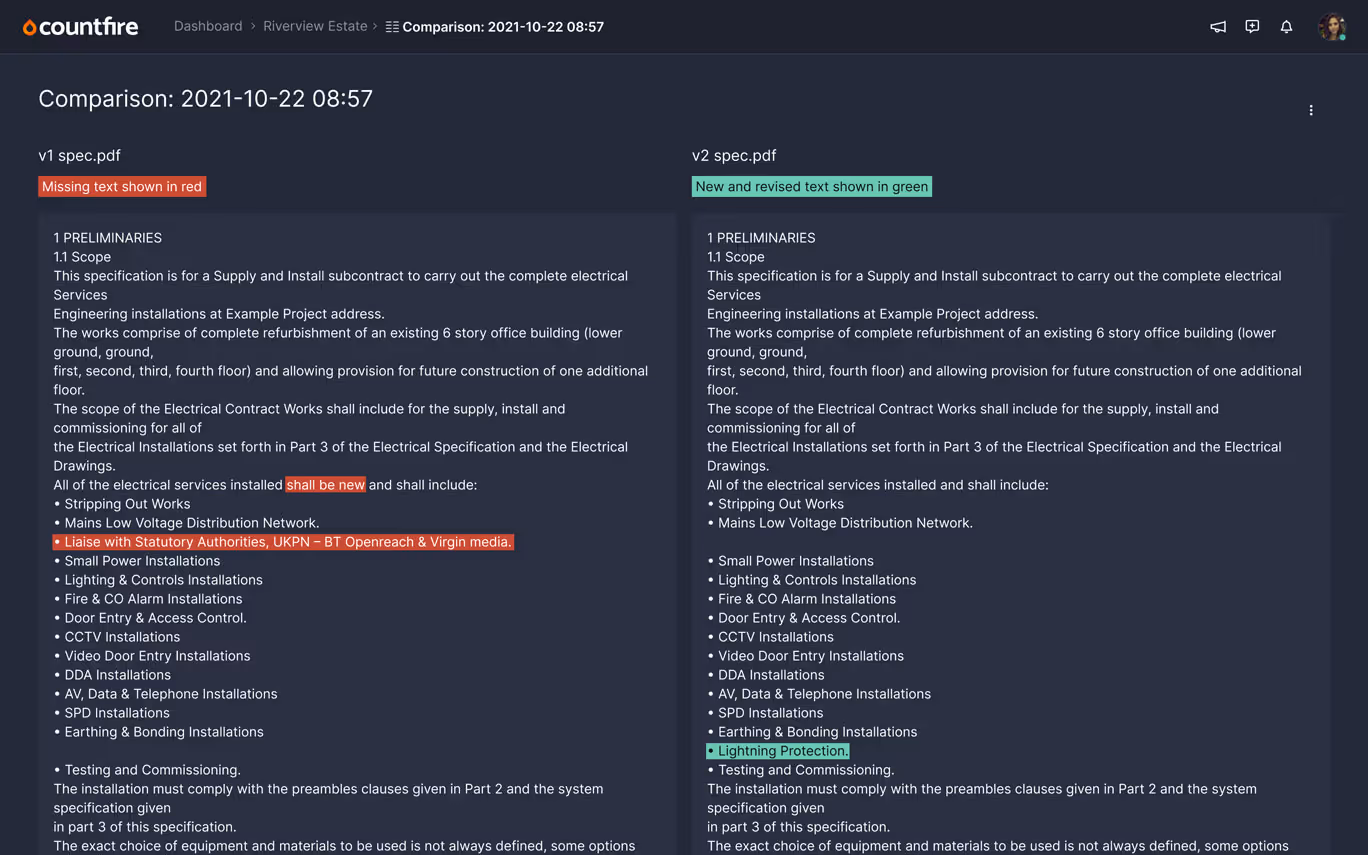Click the 'v1 spec.pdf' heading
The width and height of the screenshot is (1368, 855).
(79, 156)
